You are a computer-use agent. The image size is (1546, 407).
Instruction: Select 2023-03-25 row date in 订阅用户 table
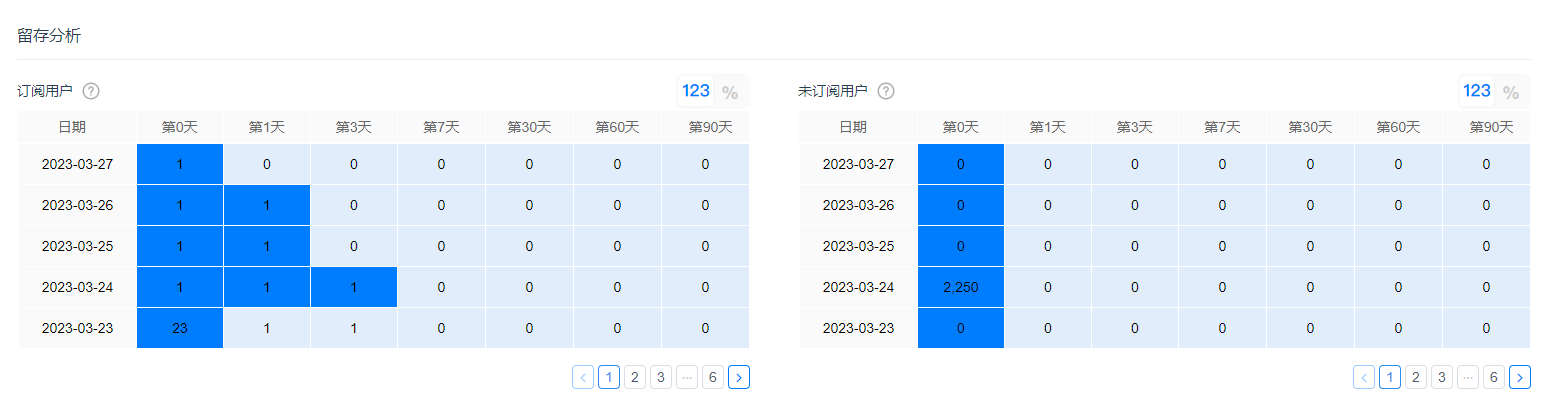(77, 246)
